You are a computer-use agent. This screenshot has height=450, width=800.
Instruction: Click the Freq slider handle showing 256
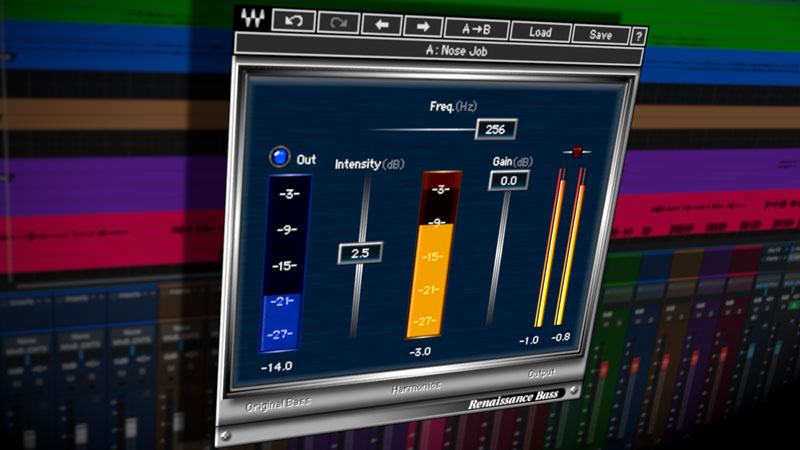(x=493, y=129)
